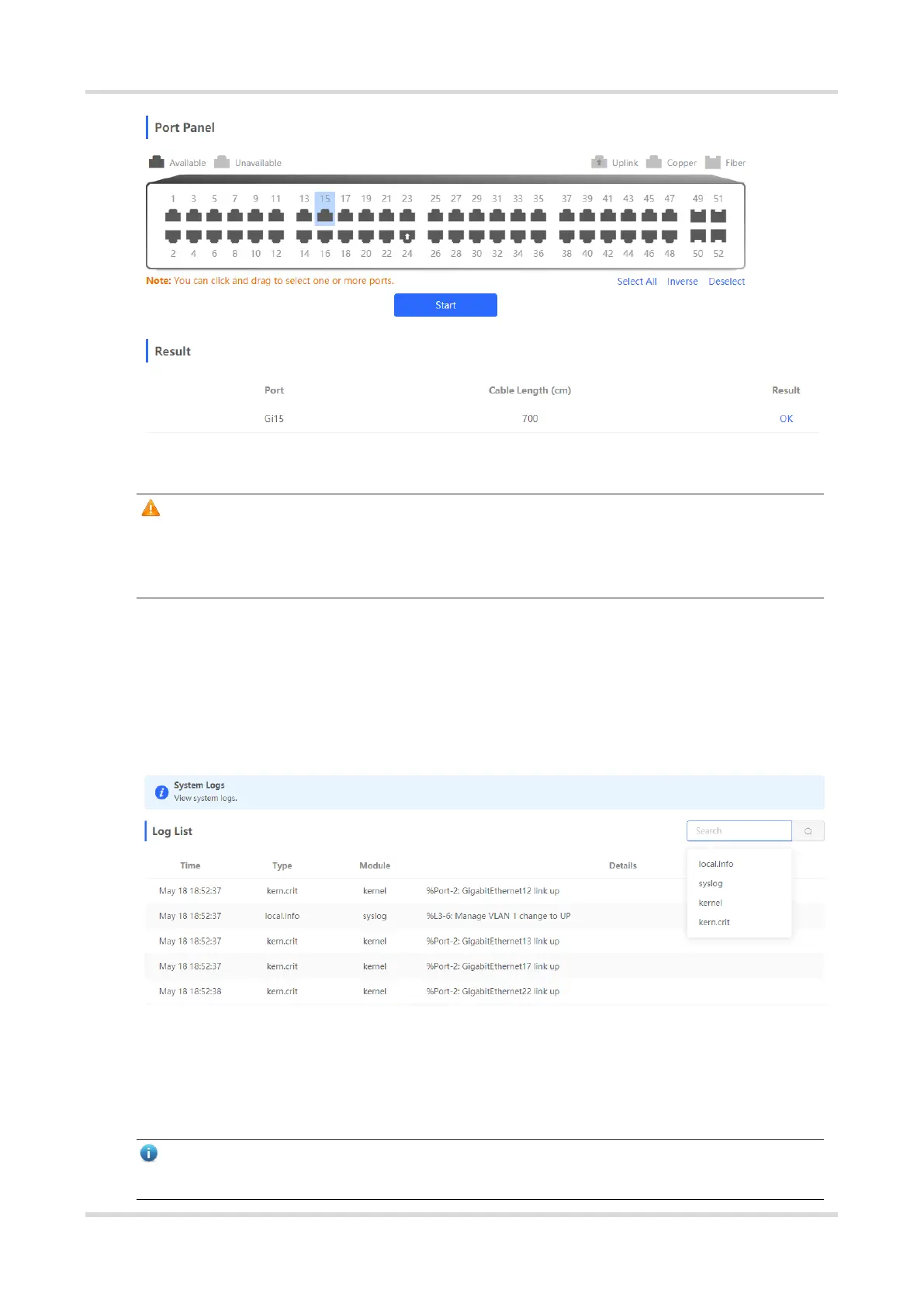Click the Type column header

click(x=282, y=865)
